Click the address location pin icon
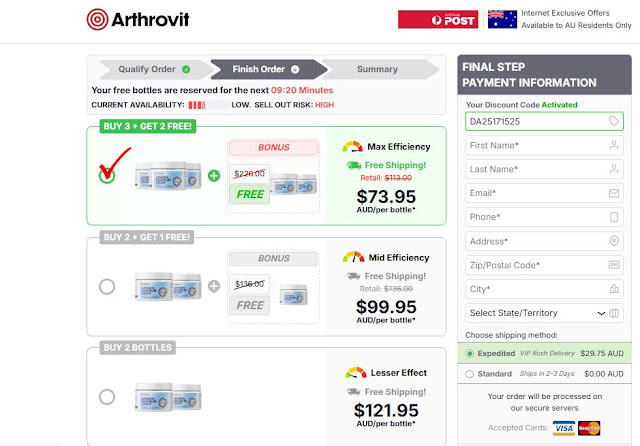The width and height of the screenshot is (640, 446). [x=614, y=241]
